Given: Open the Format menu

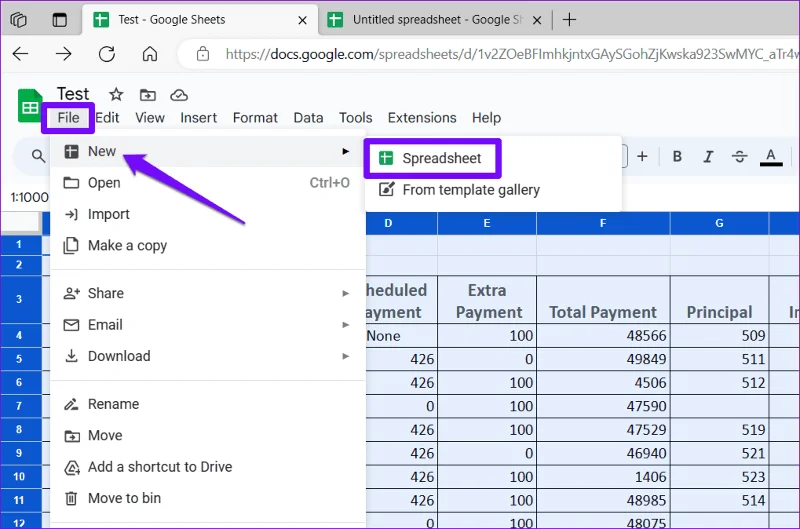Looking at the screenshot, I should [255, 118].
